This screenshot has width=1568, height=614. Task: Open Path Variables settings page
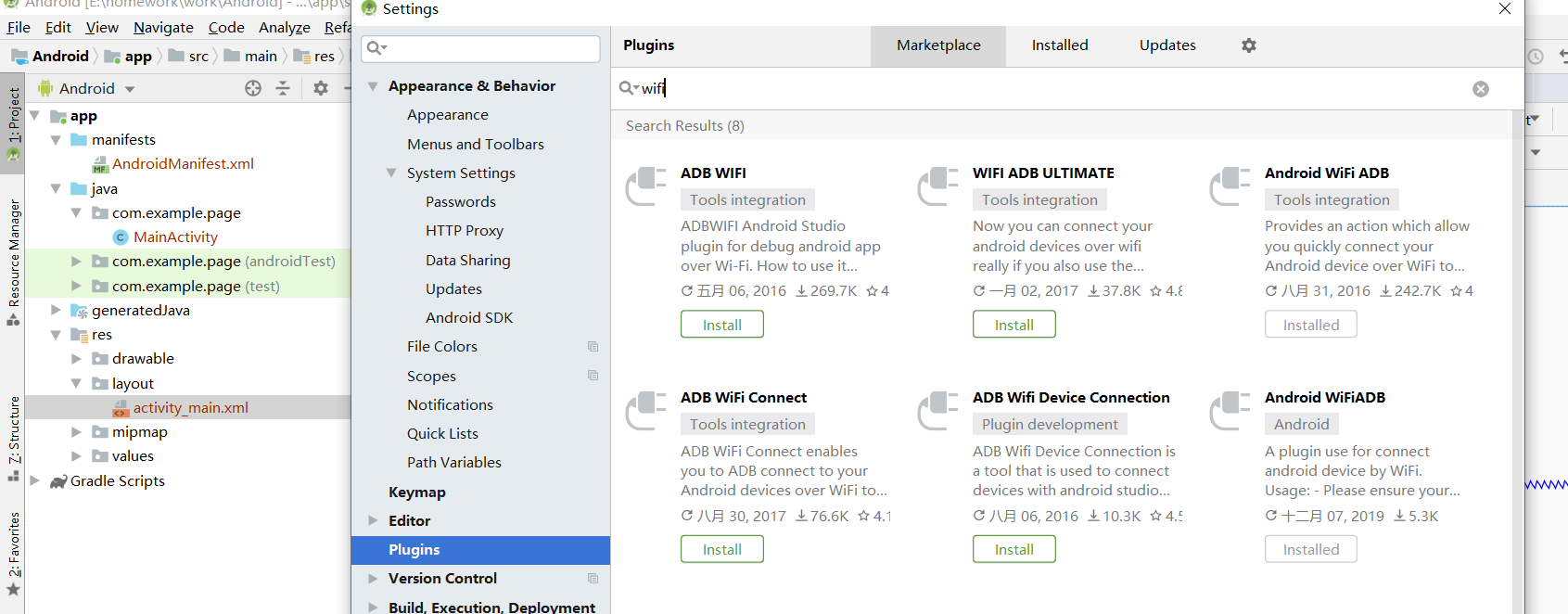point(454,463)
